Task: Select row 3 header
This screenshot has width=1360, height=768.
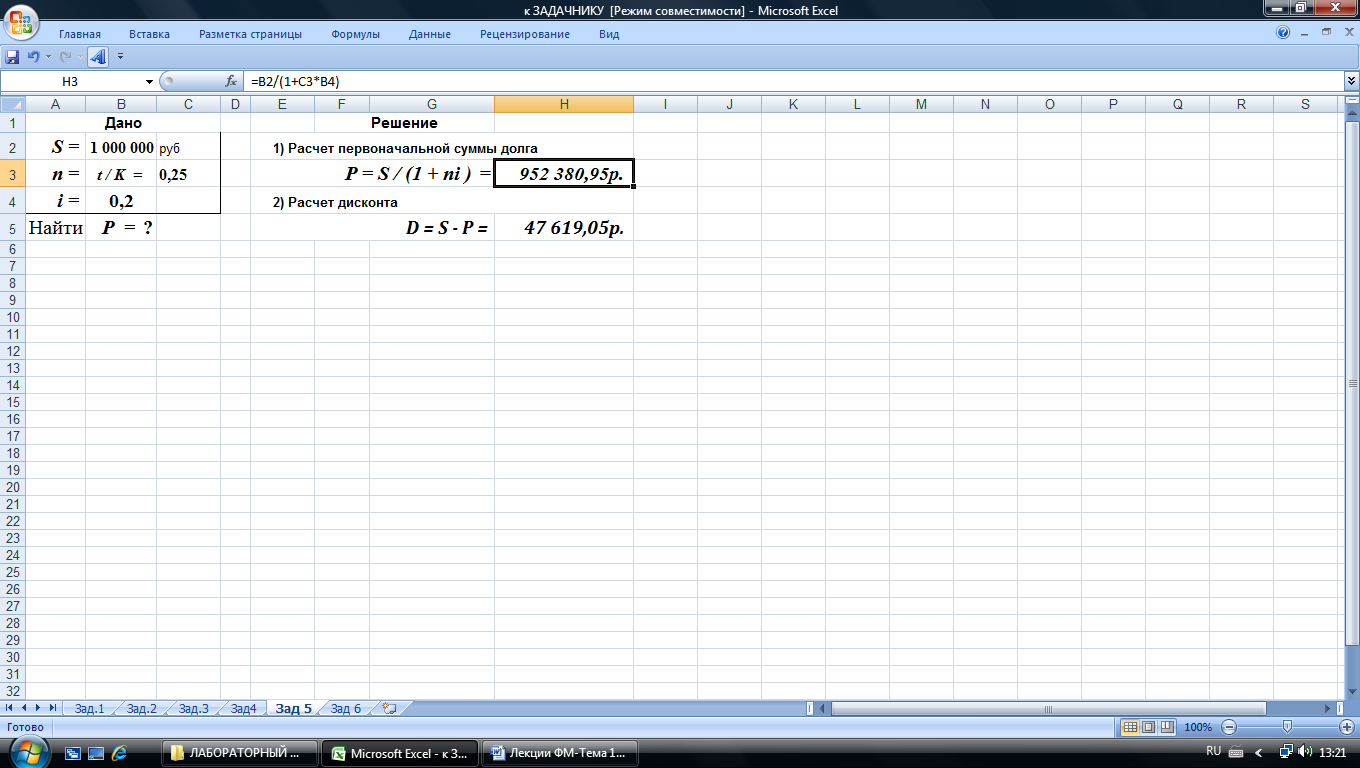Action: [x=12, y=174]
